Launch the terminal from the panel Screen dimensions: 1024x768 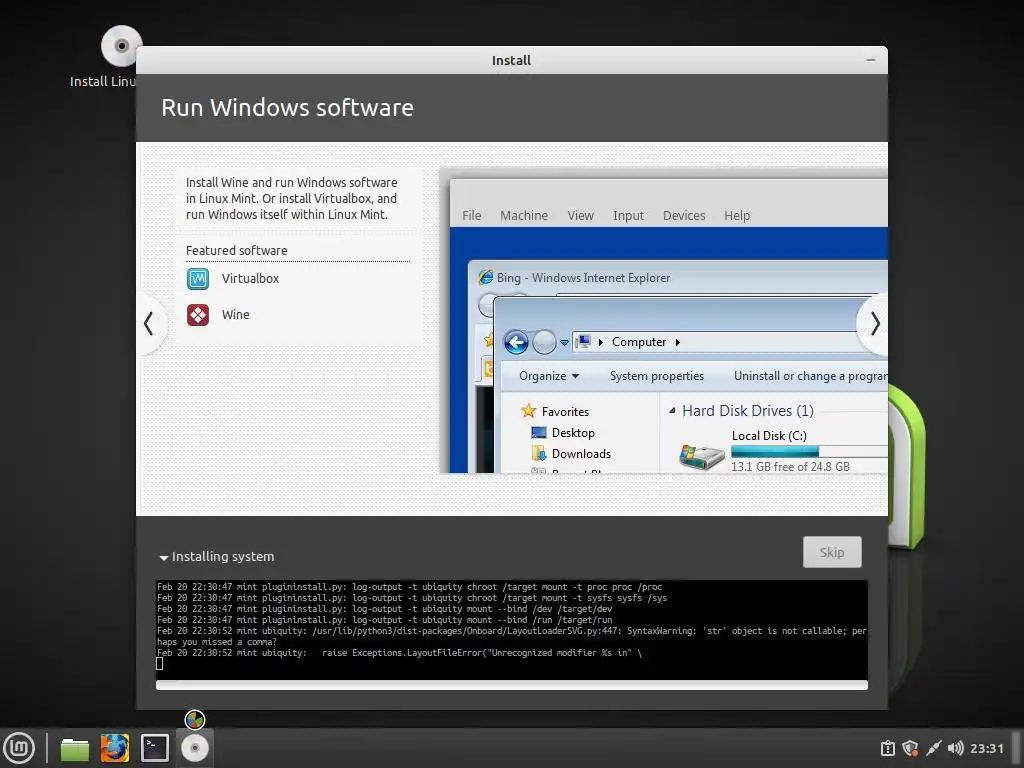point(155,748)
